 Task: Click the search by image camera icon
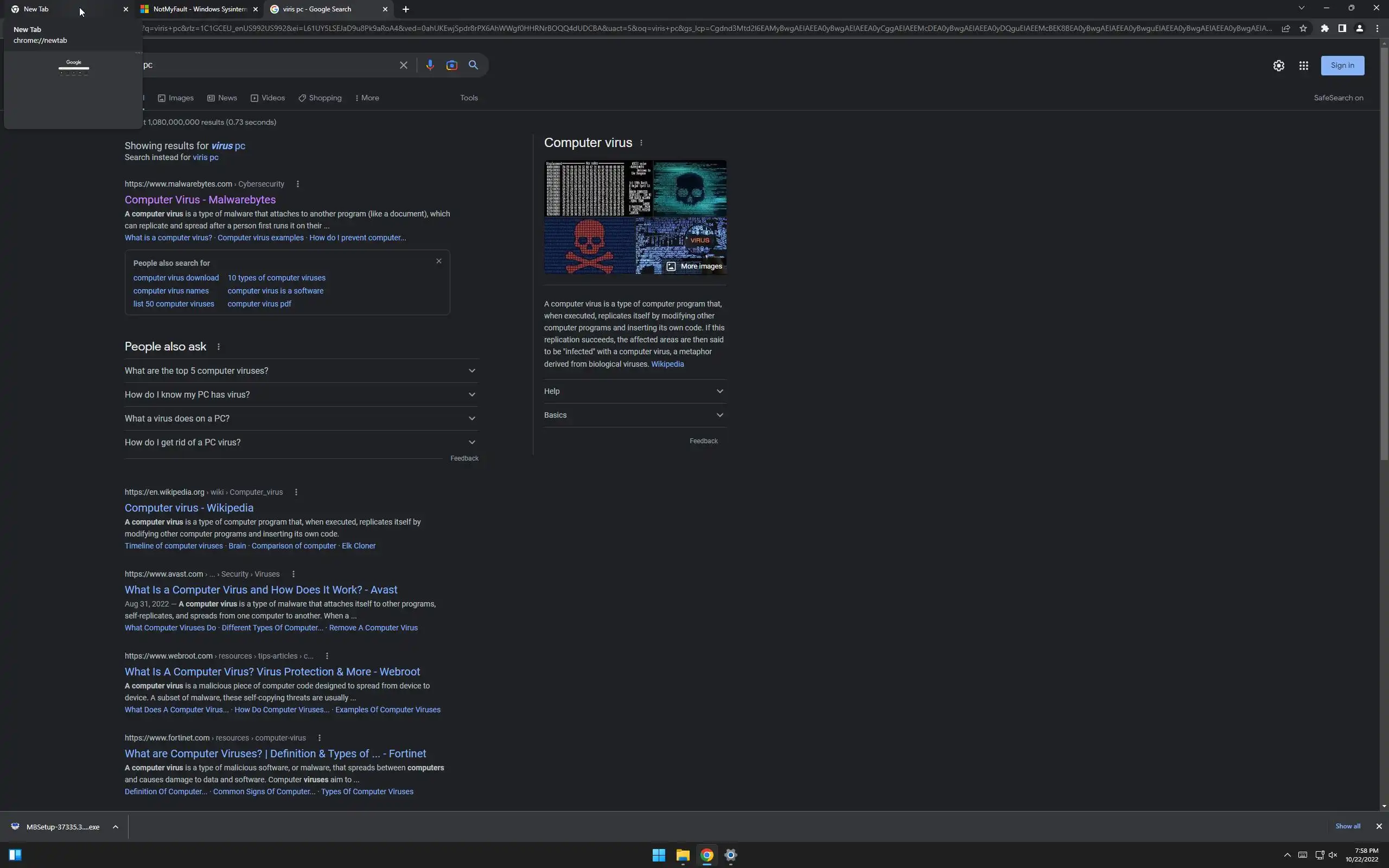pos(452,66)
